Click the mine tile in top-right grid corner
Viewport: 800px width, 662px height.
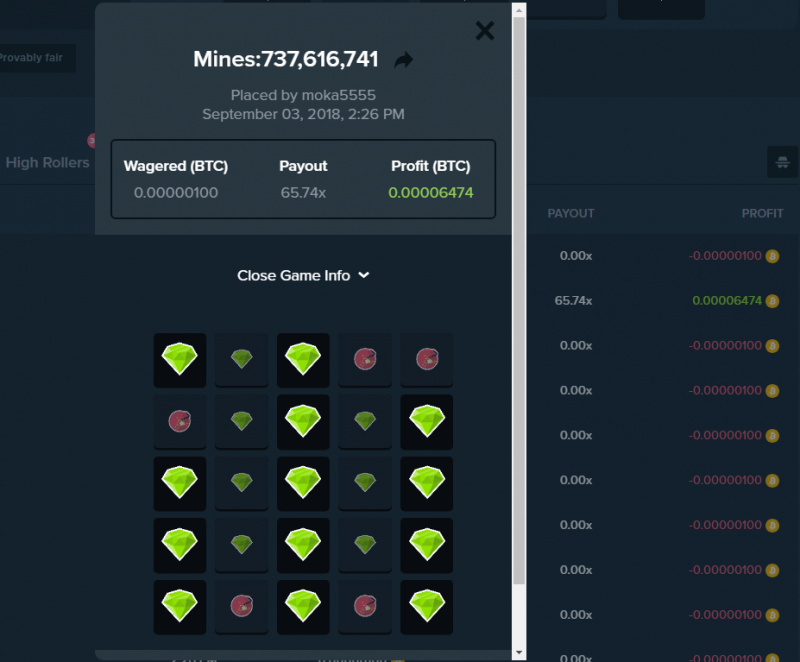(427, 360)
